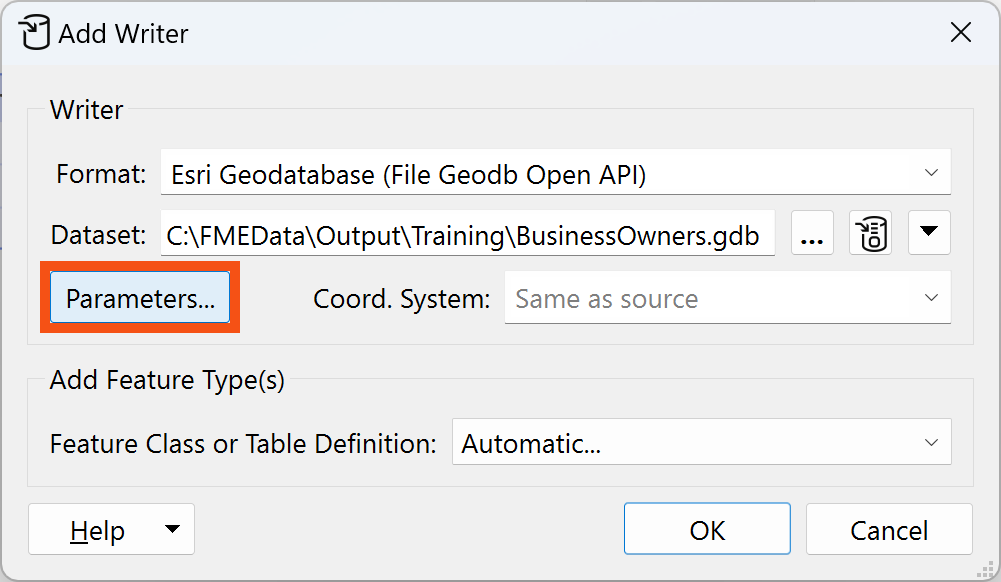Browse for a dataset using the ellipsis icon

812,233
